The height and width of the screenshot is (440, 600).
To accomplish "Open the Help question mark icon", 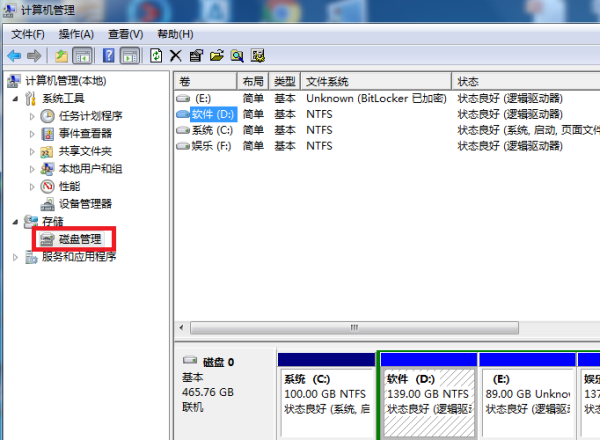I will click(x=109, y=56).
